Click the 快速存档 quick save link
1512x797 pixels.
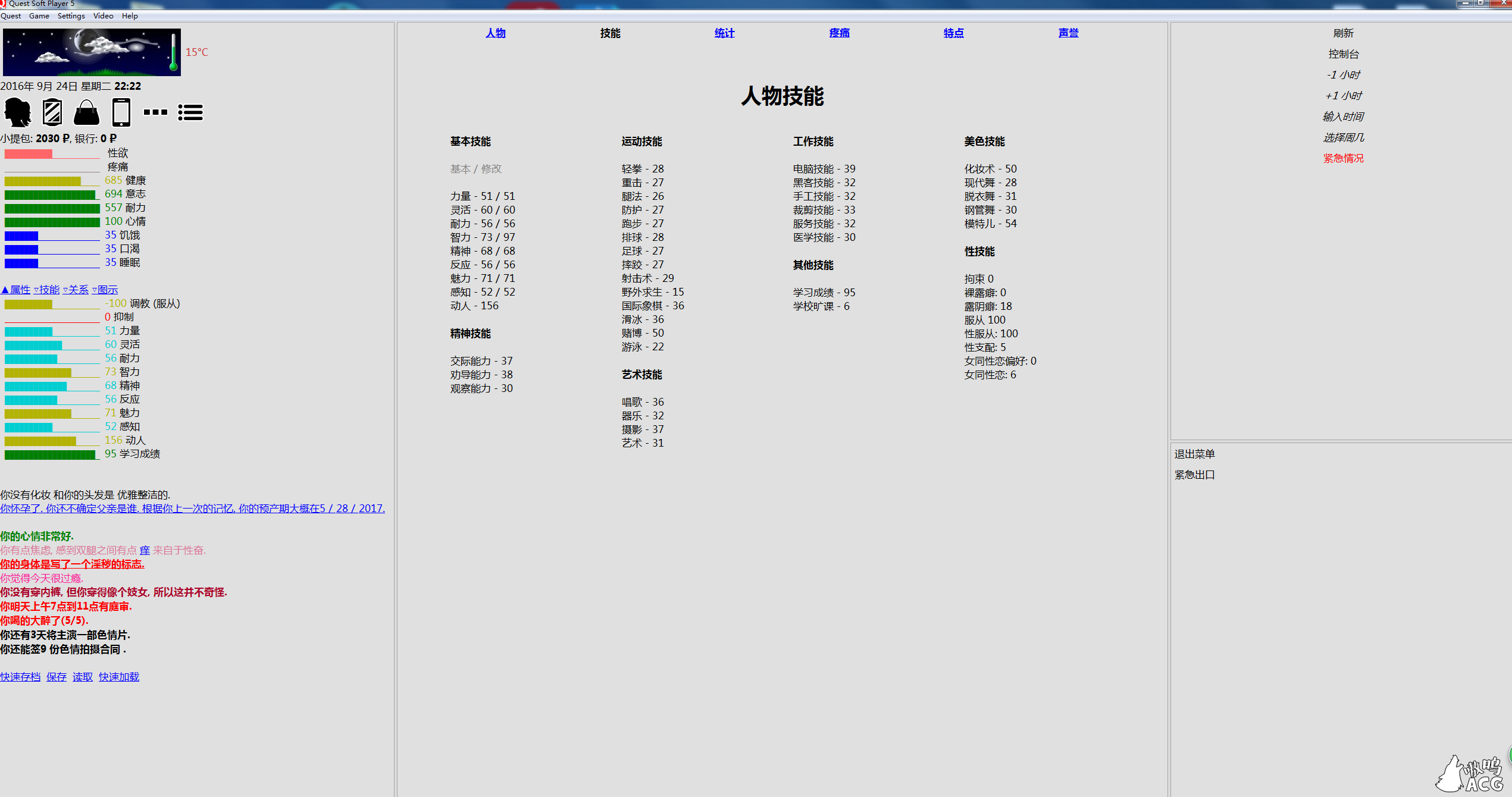click(x=20, y=677)
